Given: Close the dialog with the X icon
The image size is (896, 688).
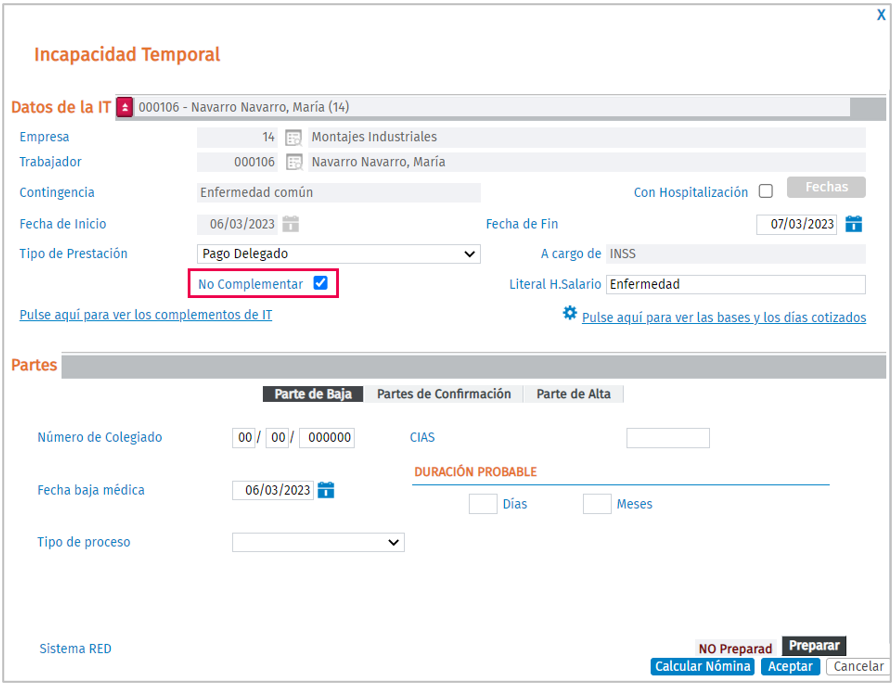Looking at the screenshot, I should (x=881, y=16).
